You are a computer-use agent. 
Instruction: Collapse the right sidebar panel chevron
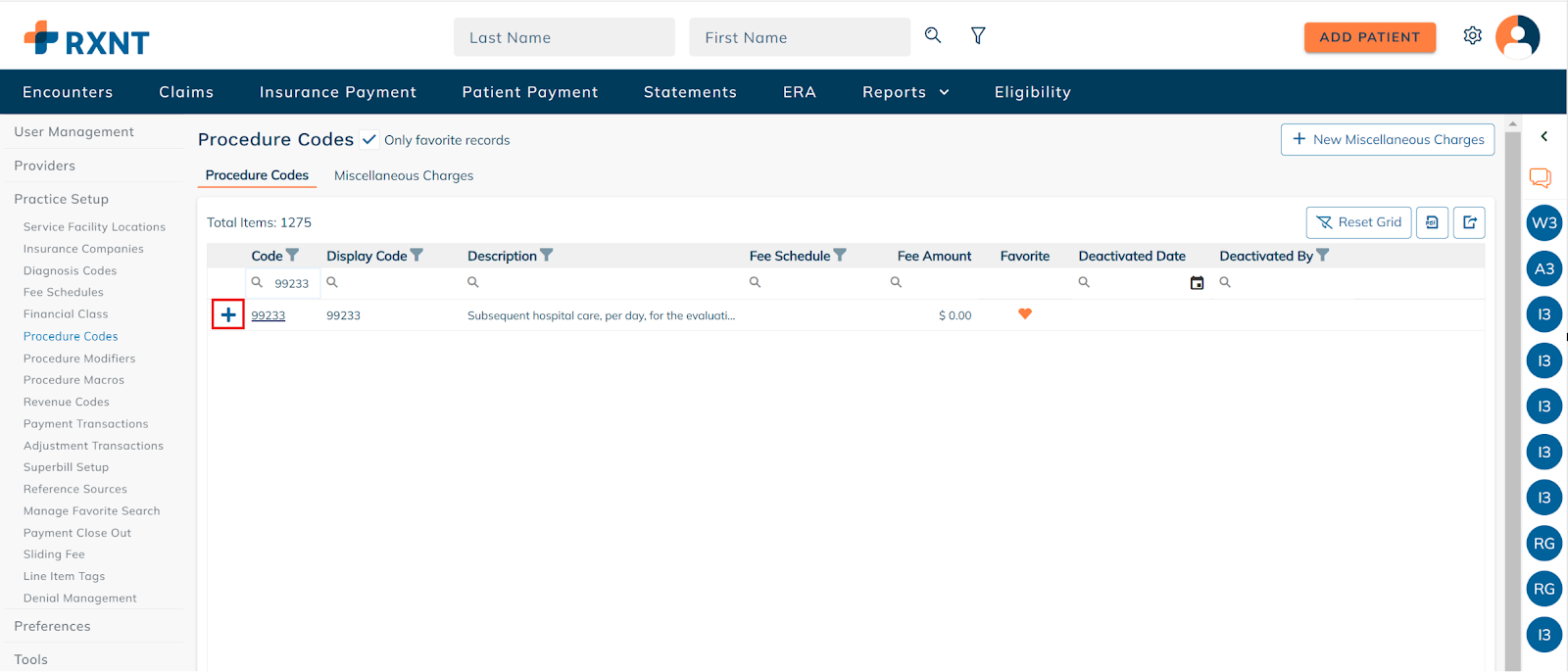point(1544,137)
